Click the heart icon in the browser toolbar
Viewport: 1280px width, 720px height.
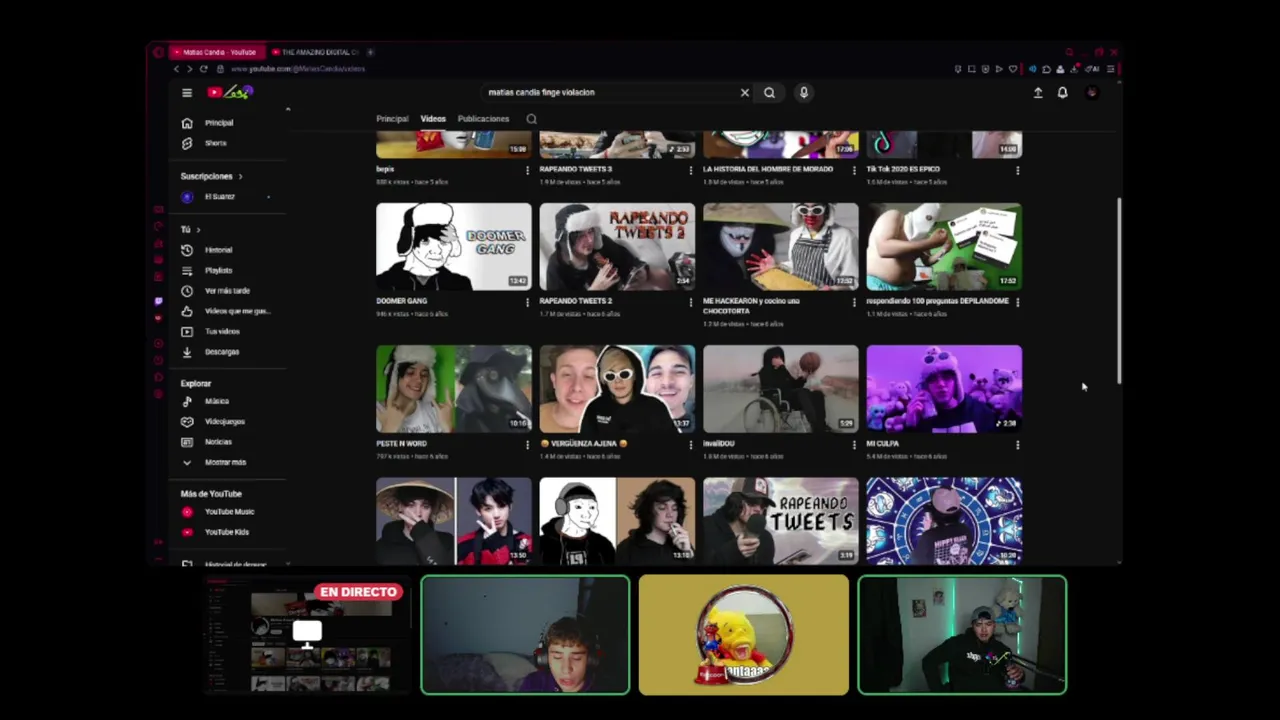tap(1013, 69)
